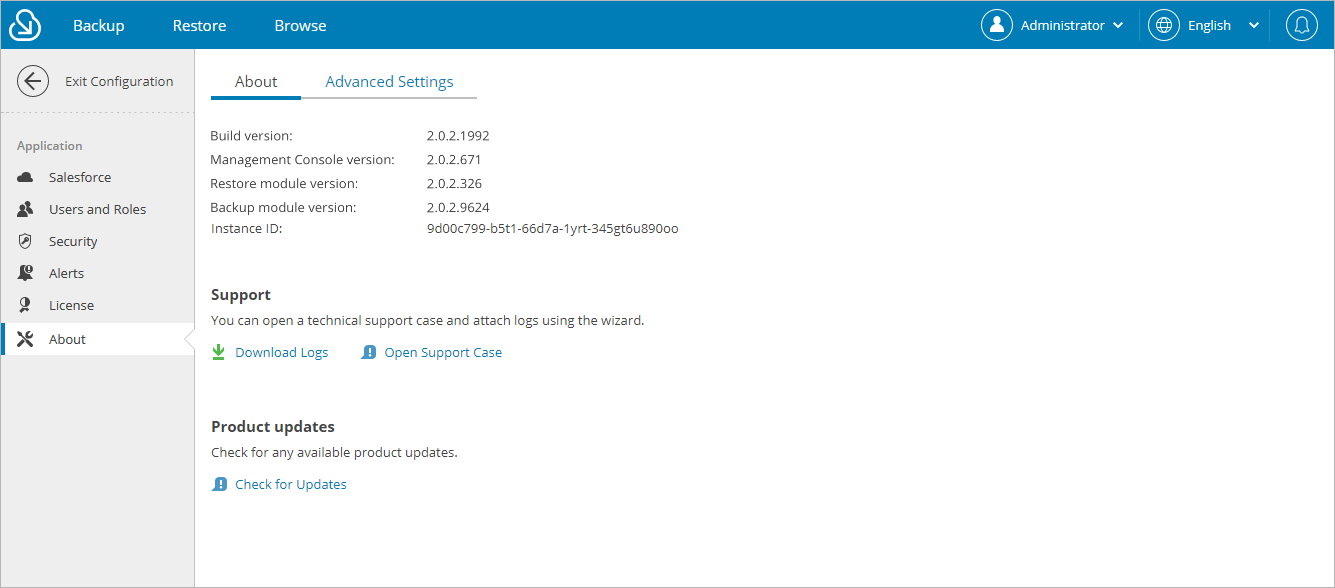Click Restore module version 2.0.2.326

(454, 183)
